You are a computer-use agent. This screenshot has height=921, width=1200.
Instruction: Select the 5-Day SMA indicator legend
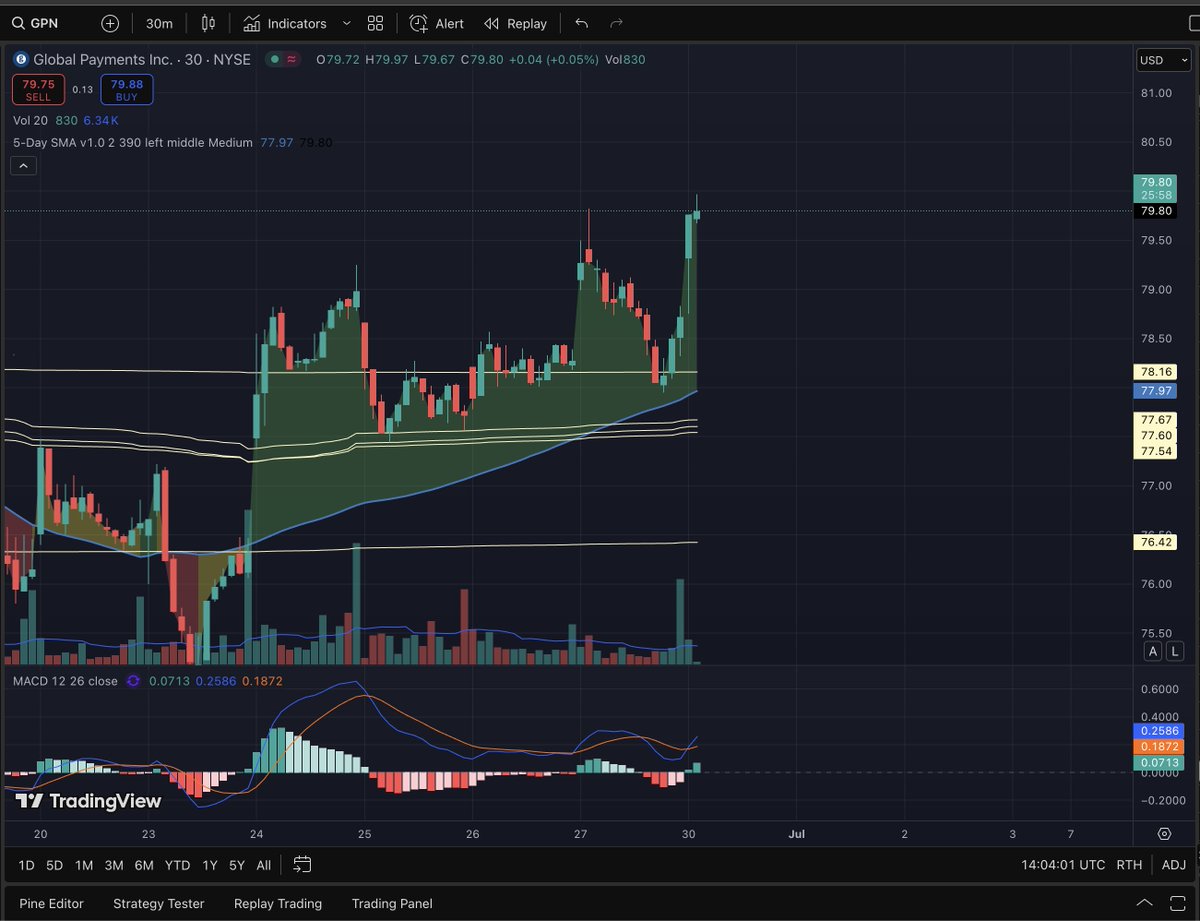(x=132, y=143)
